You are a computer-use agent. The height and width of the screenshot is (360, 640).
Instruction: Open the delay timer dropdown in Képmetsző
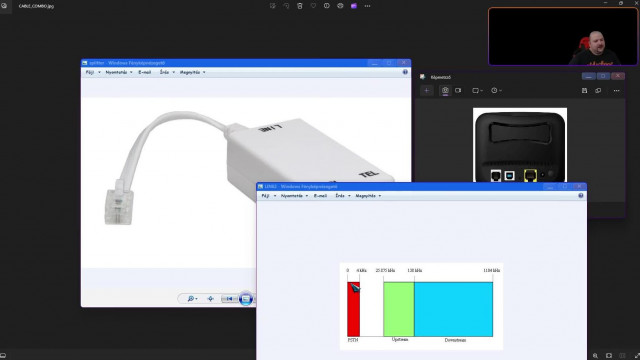(496, 91)
